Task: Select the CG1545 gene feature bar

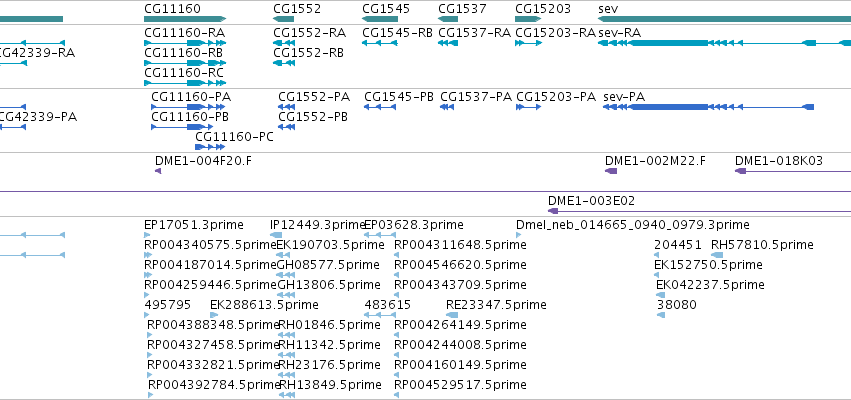Action: [380, 19]
